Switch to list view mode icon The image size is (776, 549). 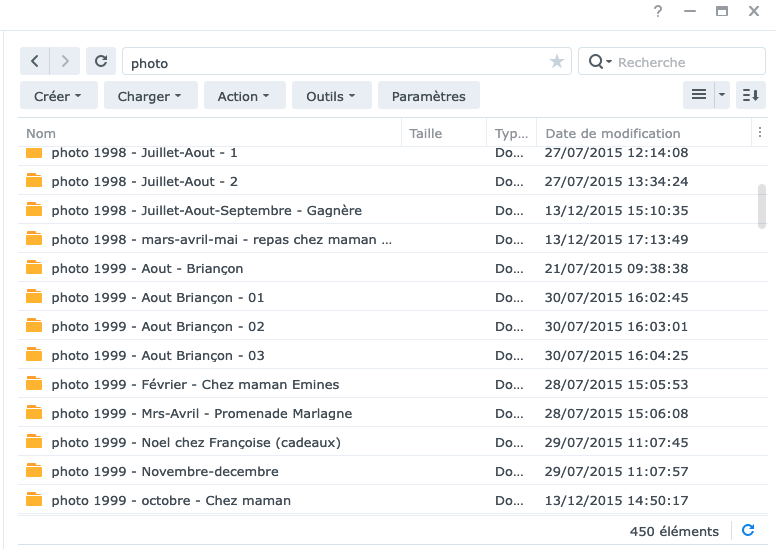point(699,95)
